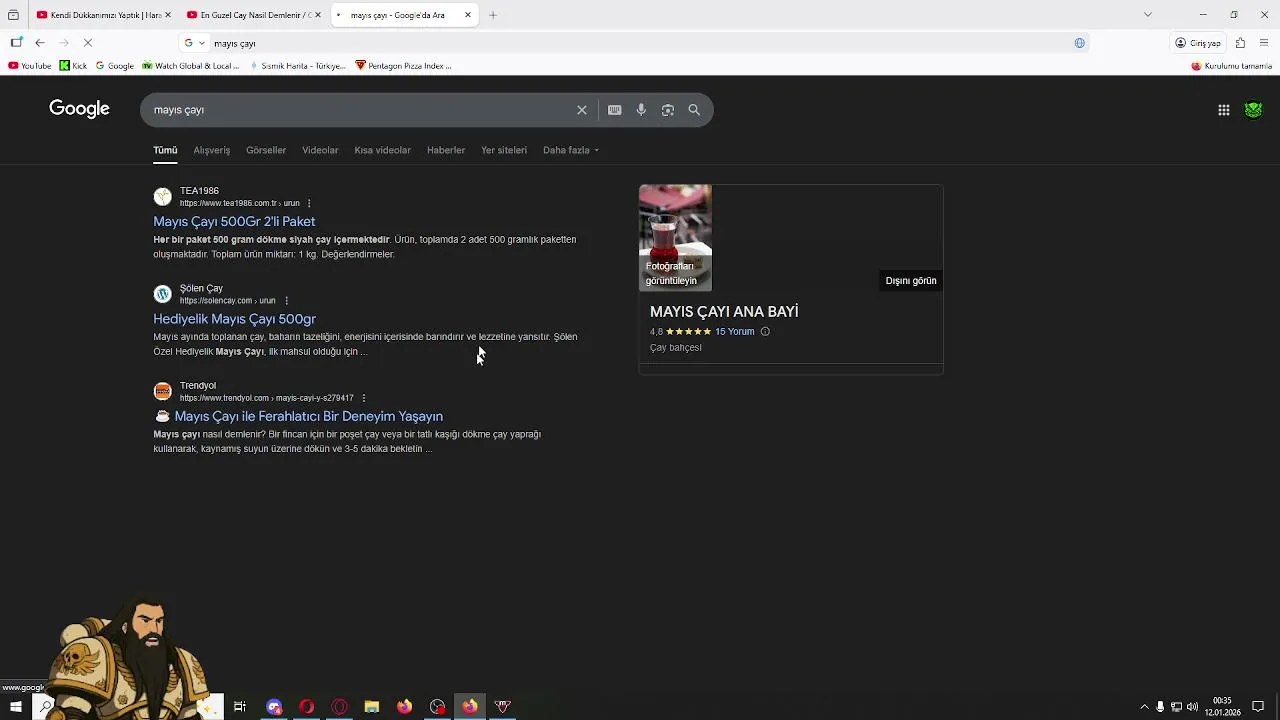Switch to Kısa videolar results
This screenshot has height=720, width=1280.
click(x=382, y=150)
